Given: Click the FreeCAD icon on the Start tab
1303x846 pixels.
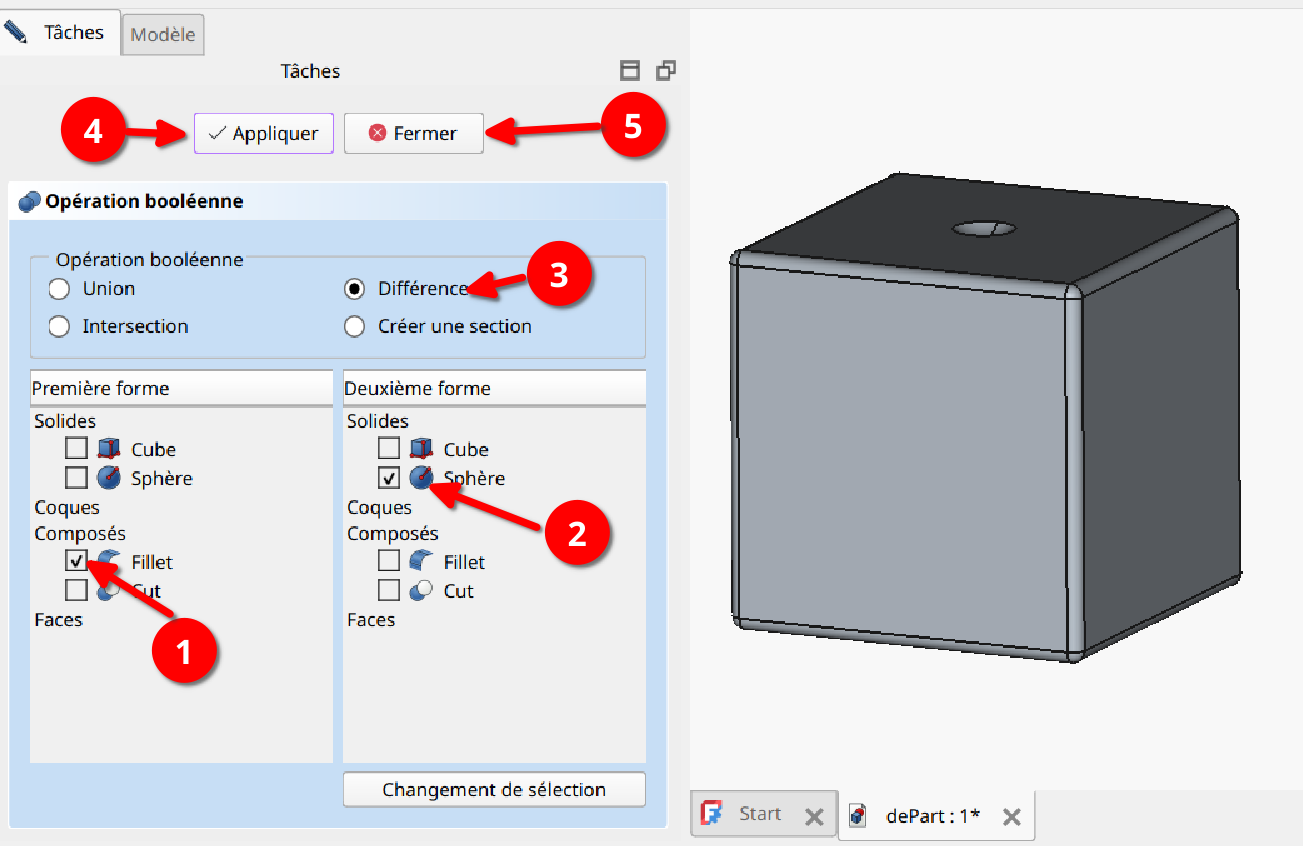Looking at the screenshot, I should coord(711,813).
